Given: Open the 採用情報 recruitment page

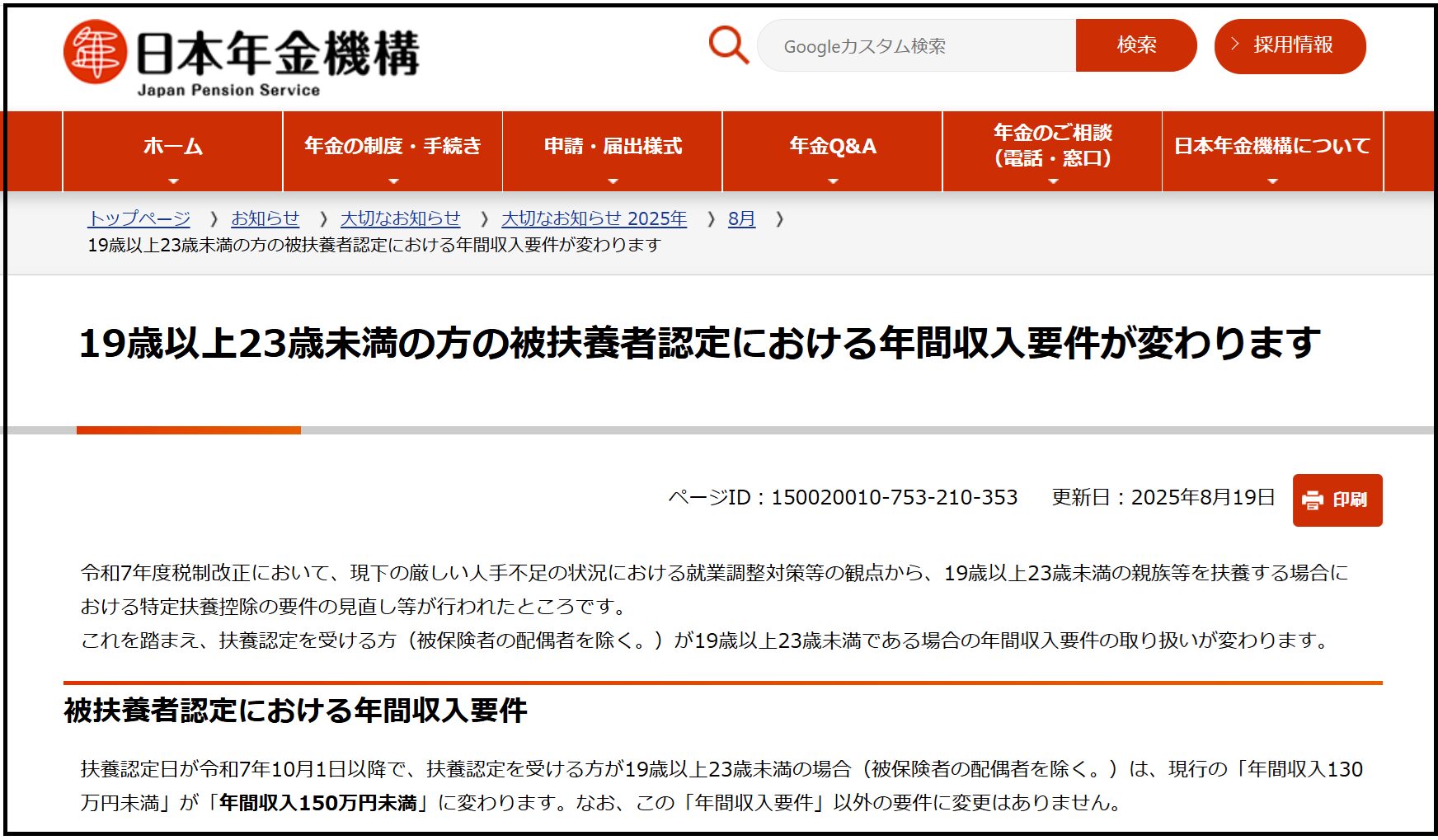Looking at the screenshot, I should [x=1291, y=45].
